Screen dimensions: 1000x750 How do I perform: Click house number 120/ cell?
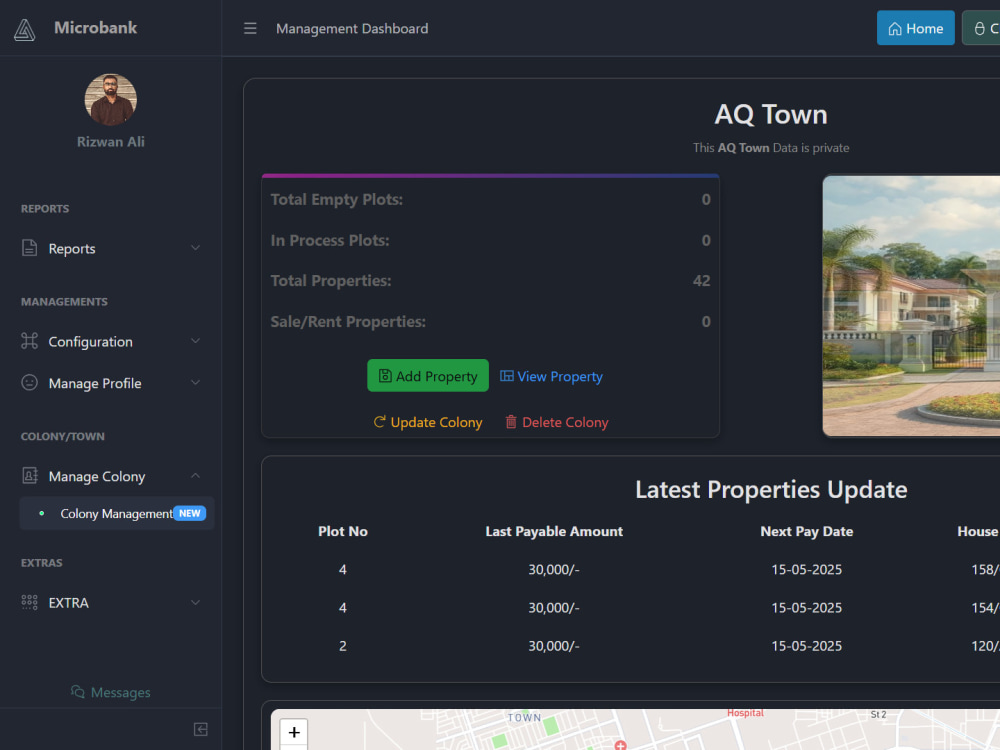pos(985,646)
